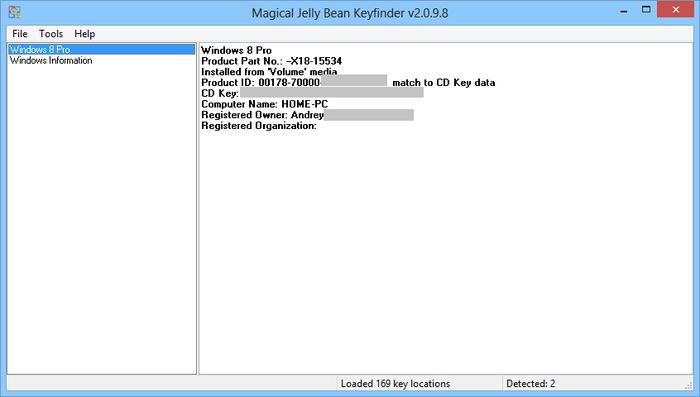Screen dimensions: 700x397
Task: Minimize the Keyfinder window
Action: click(624, 10)
